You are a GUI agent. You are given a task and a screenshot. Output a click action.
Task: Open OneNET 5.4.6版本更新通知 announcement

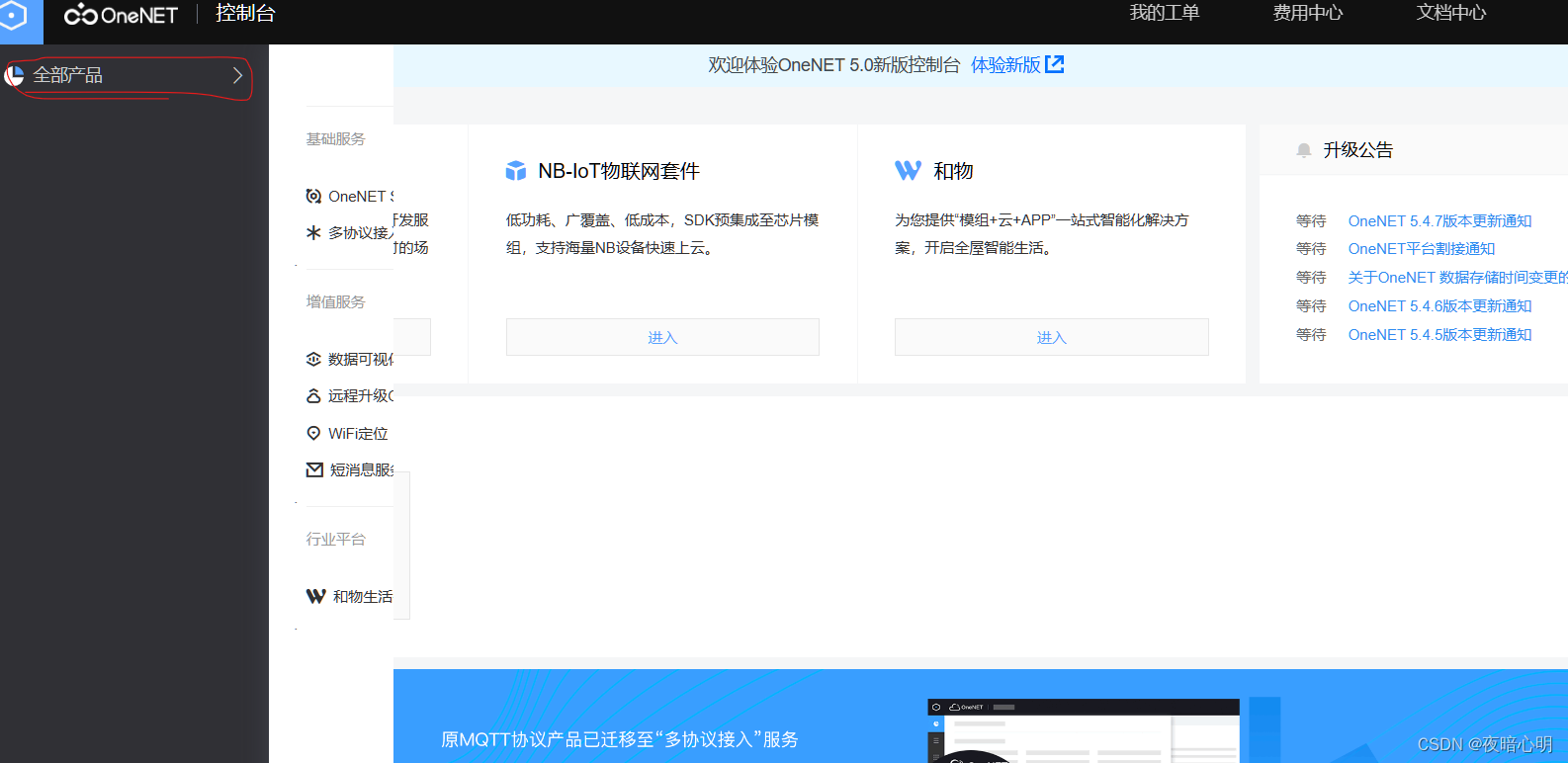[x=1439, y=306]
